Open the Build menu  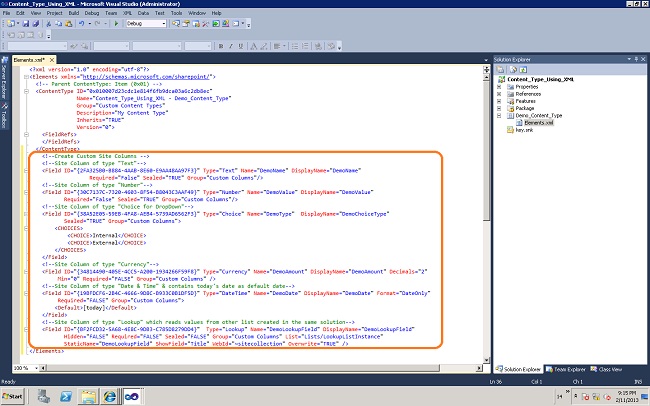76,12
